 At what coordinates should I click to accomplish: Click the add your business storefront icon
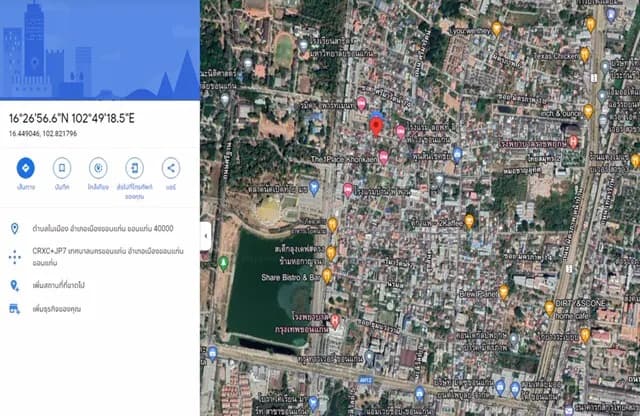point(15,309)
